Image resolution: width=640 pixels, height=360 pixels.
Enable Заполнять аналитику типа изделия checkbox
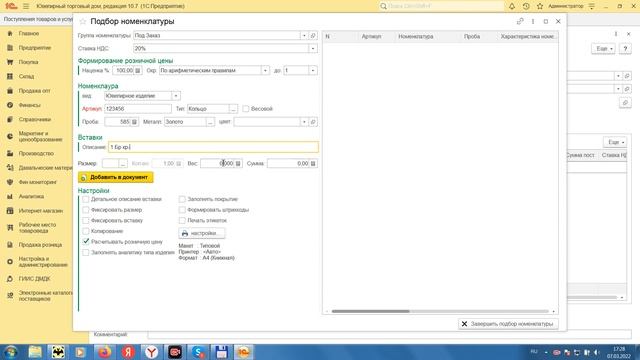pyautogui.click(x=86, y=252)
